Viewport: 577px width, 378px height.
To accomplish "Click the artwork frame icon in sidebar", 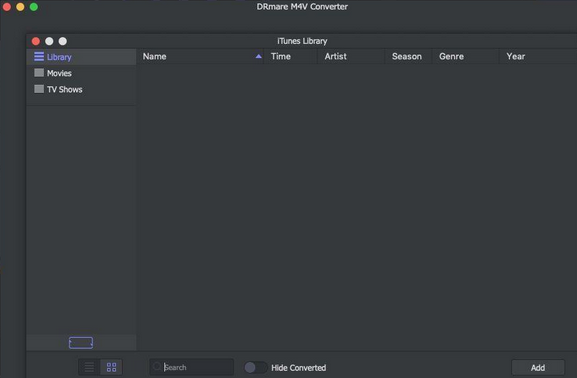I will point(81,343).
